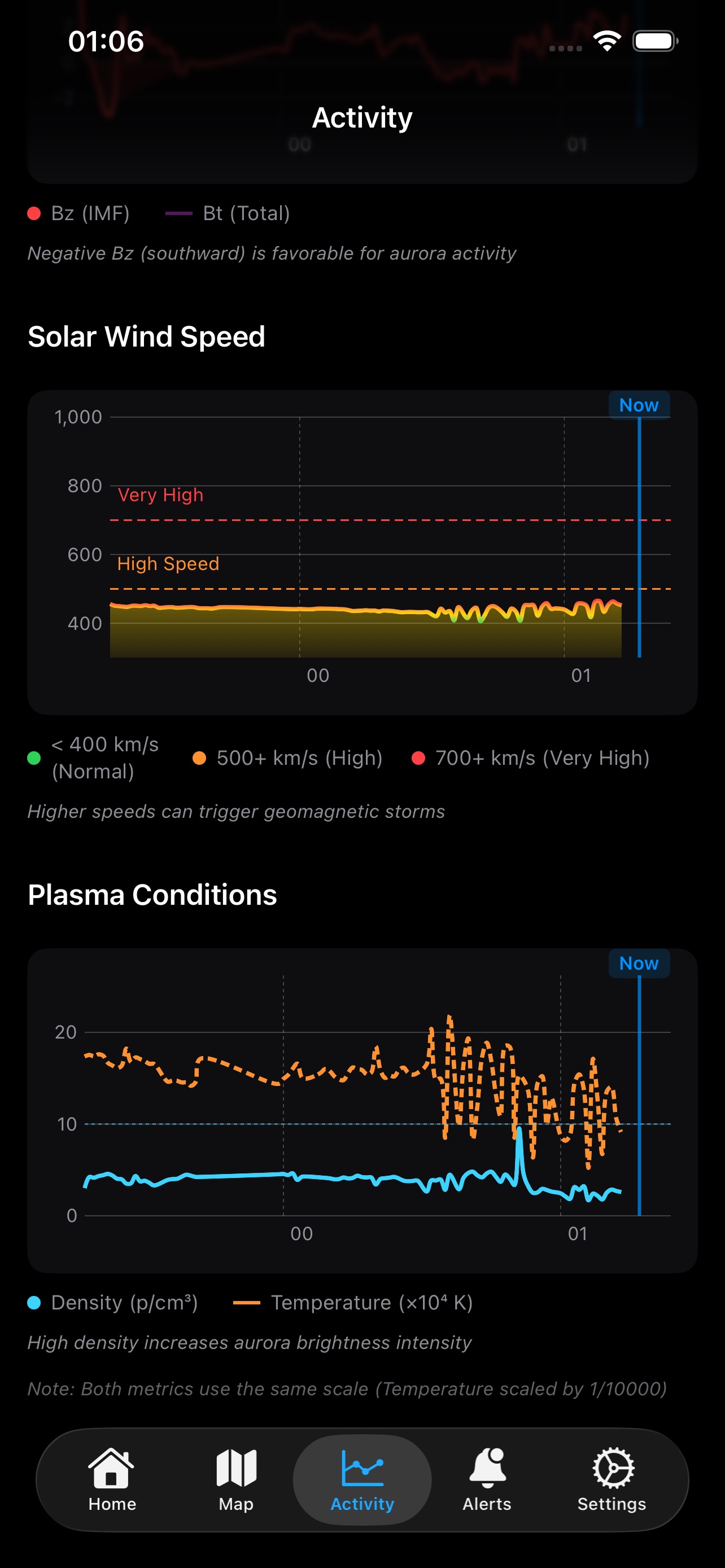This screenshot has width=725, height=1568.
Task: Tap the Wi-Fi icon in the status bar
Action: click(606, 41)
